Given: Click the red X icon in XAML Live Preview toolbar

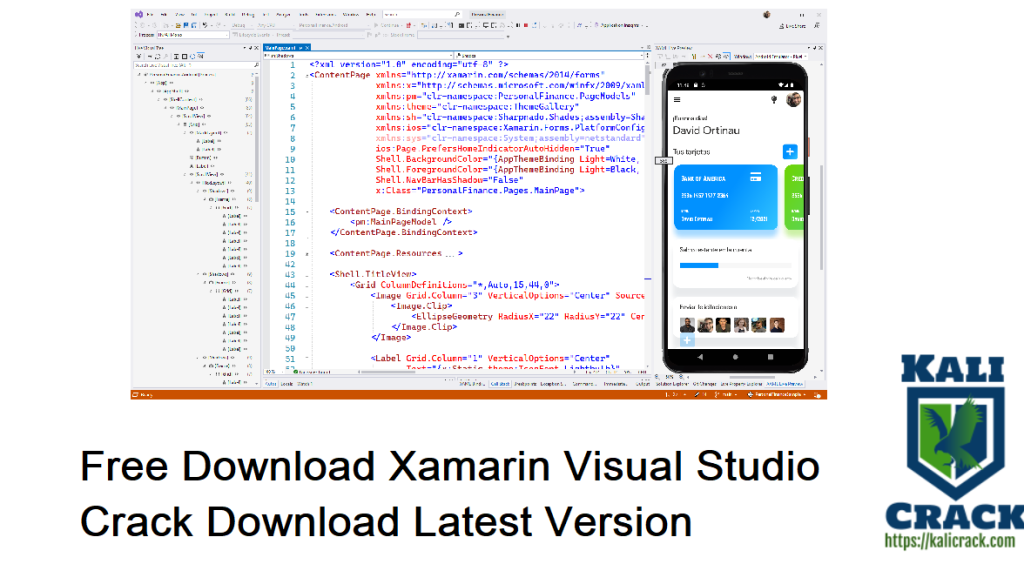Looking at the screenshot, I should [710, 57].
